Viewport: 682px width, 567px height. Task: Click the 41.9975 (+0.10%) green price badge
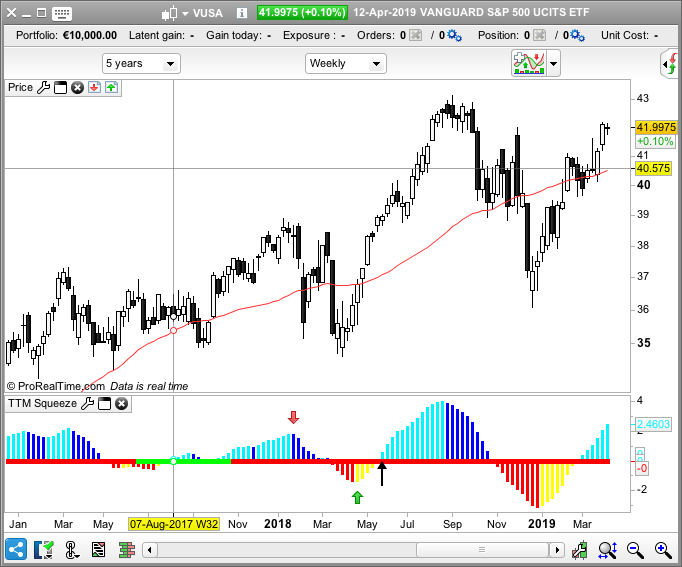coord(302,12)
